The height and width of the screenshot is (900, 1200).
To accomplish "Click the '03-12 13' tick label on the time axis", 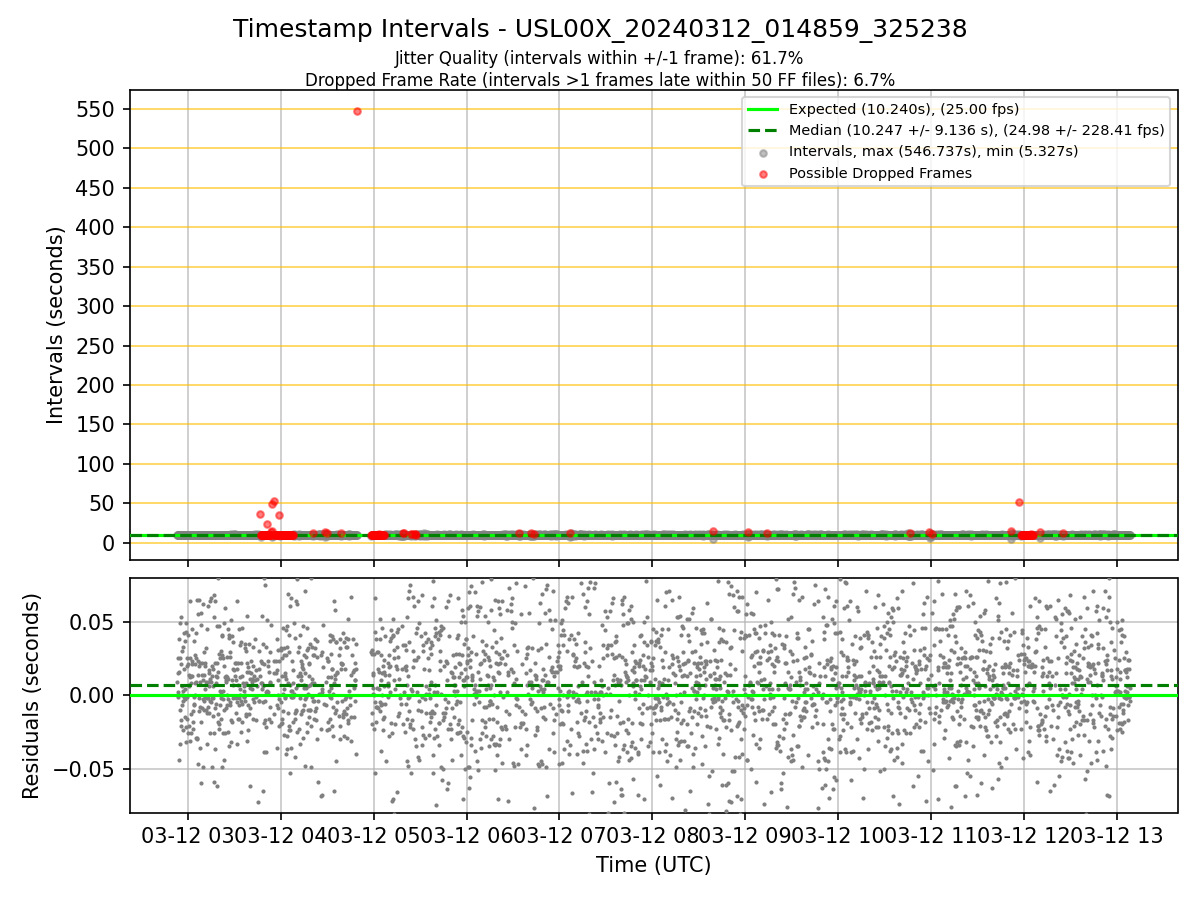I will [1117, 835].
